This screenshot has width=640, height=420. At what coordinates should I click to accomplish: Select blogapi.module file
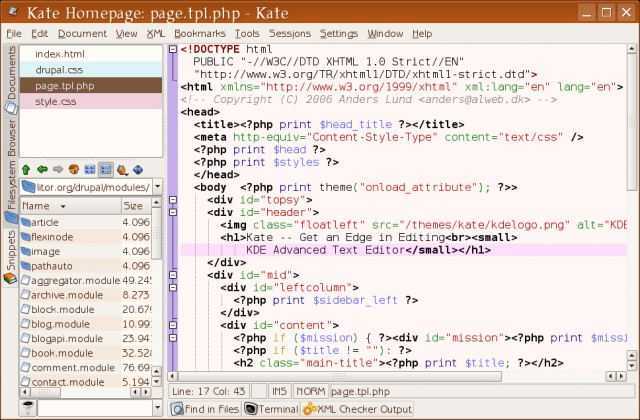(86, 338)
